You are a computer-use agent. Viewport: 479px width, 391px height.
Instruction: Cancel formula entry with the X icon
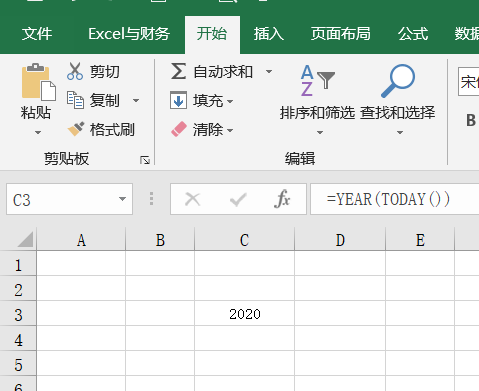click(193, 199)
